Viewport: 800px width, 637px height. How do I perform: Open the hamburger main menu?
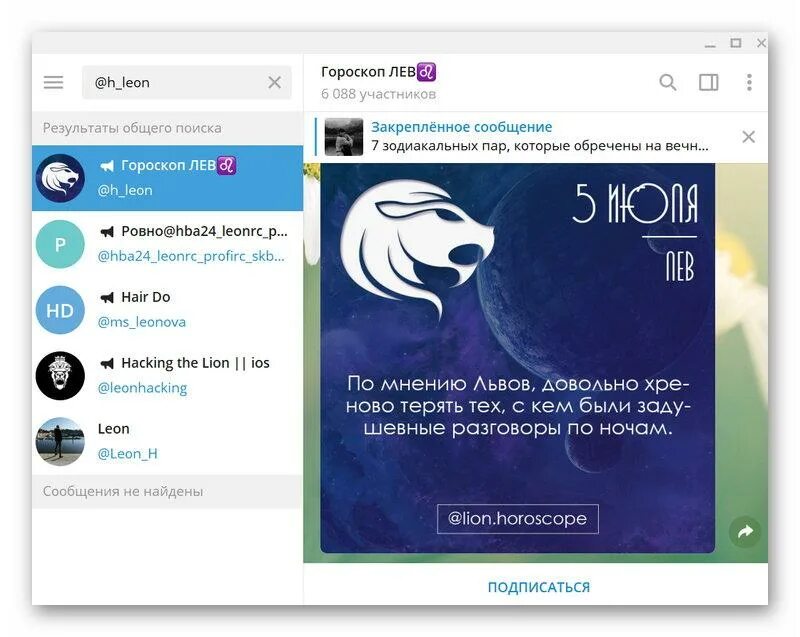click(54, 82)
